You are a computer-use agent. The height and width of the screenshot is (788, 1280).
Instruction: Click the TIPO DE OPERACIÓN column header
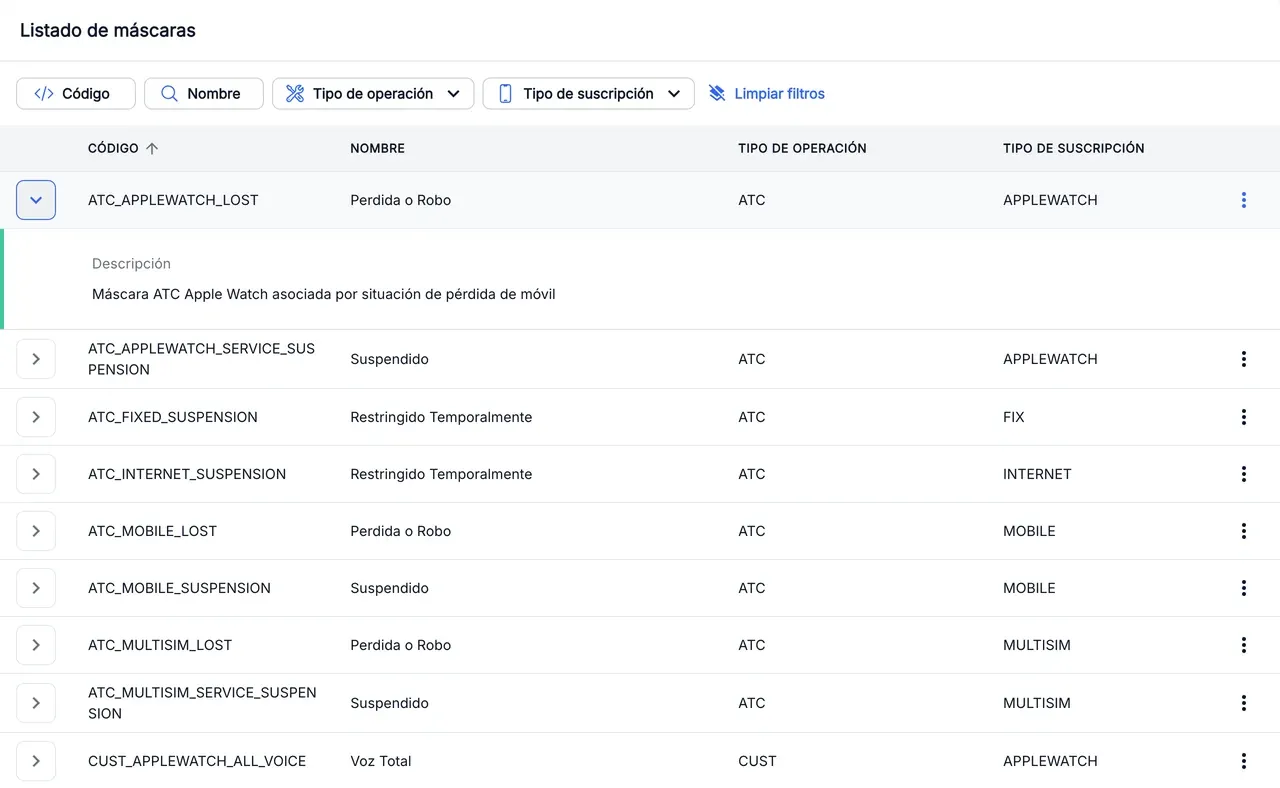(x=802, y=148)
